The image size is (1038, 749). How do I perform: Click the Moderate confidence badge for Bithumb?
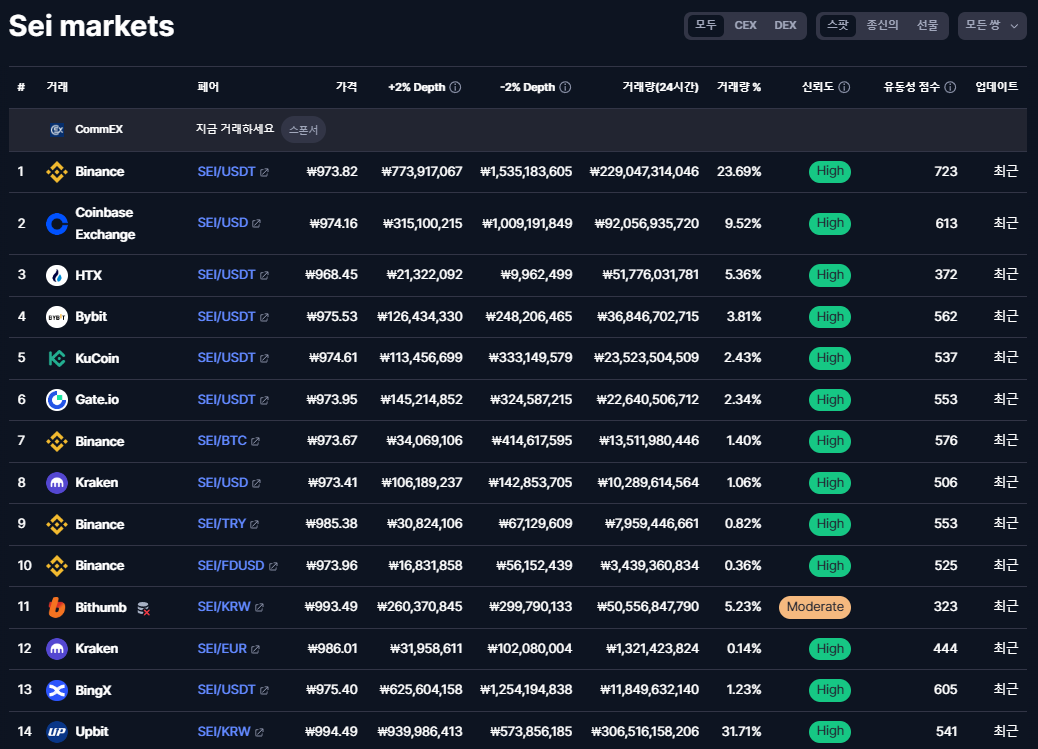point(815,607)
